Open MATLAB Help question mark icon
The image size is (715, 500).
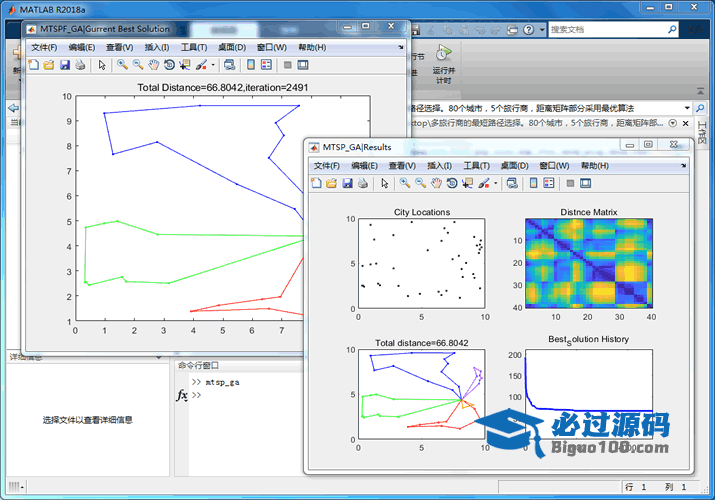[x=528, y=30]
